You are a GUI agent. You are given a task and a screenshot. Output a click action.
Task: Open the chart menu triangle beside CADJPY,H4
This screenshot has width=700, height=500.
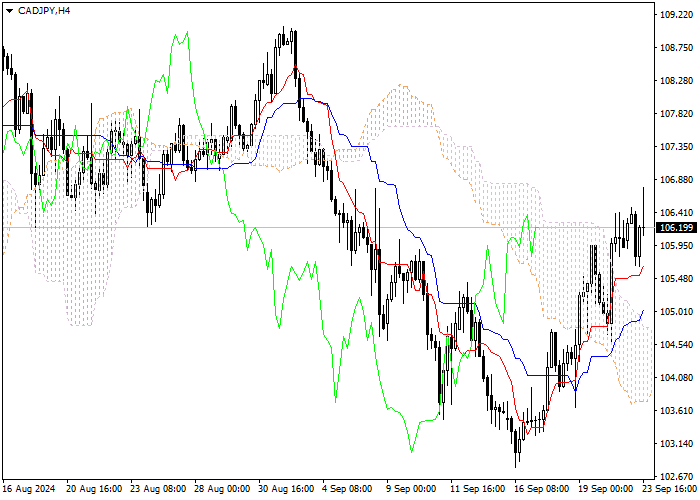[9, 11]
